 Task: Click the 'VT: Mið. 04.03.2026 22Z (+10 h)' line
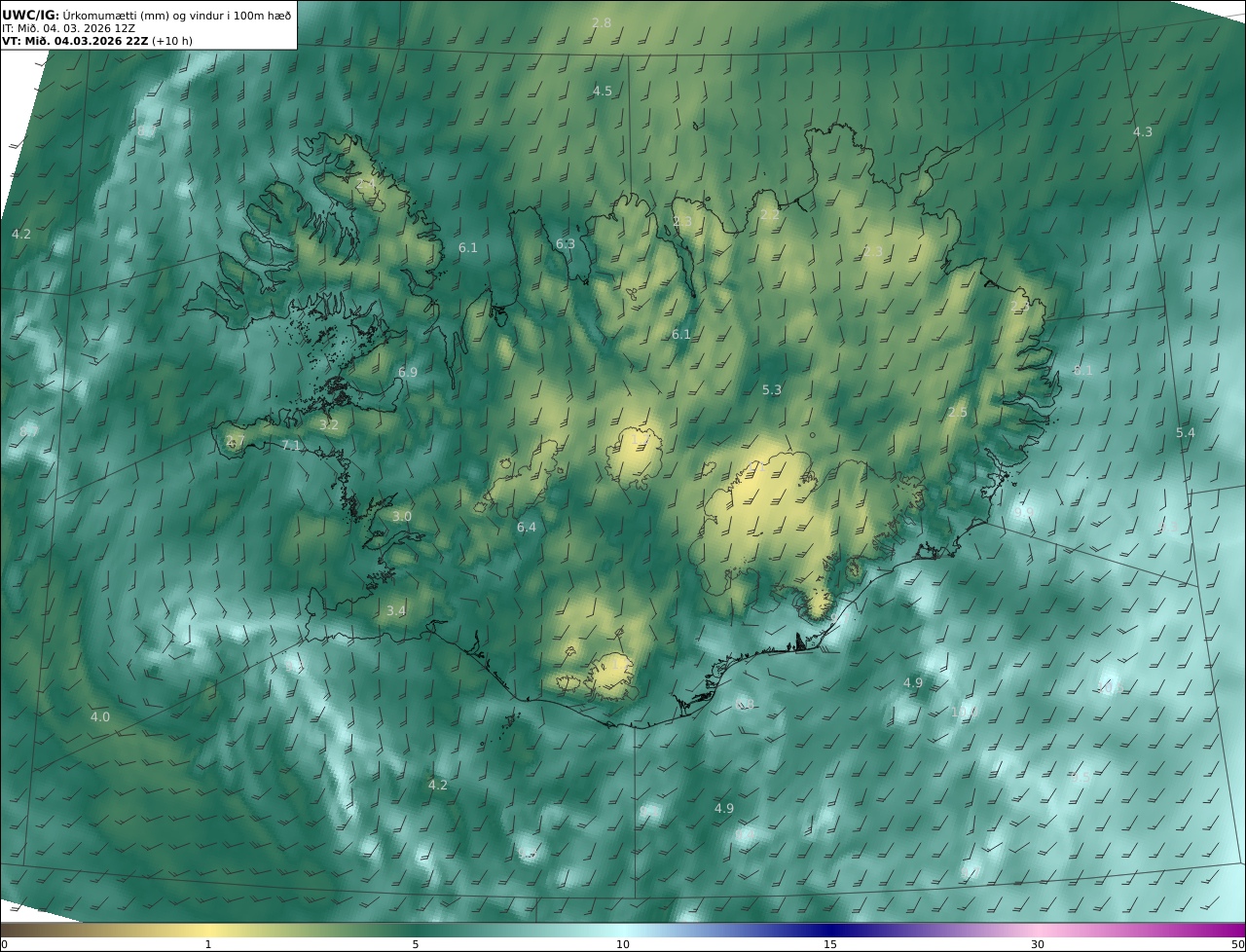[x=97, y=41]
